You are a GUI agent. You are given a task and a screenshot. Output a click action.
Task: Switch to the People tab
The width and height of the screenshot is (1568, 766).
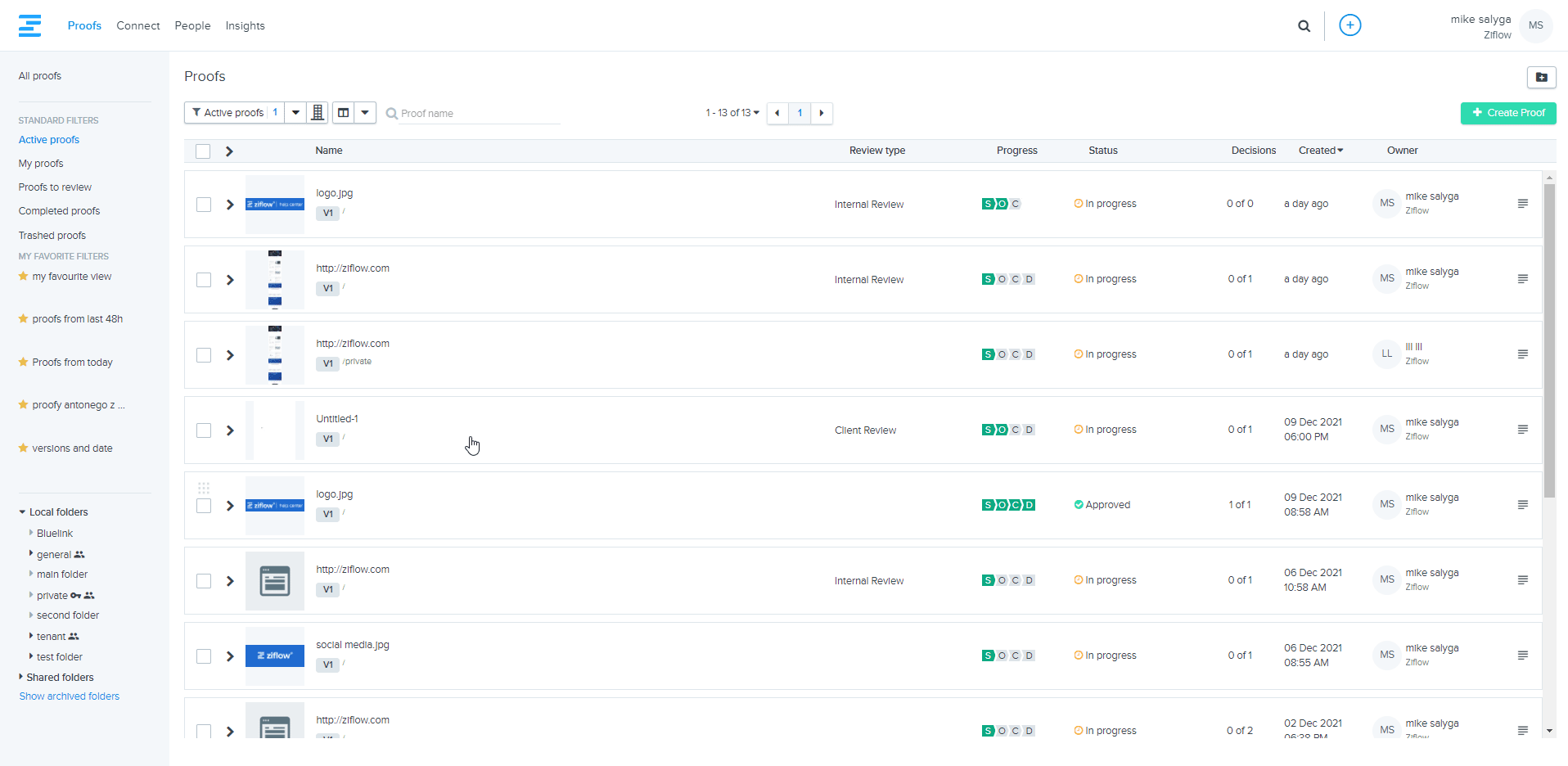click(x=192, y=26)
